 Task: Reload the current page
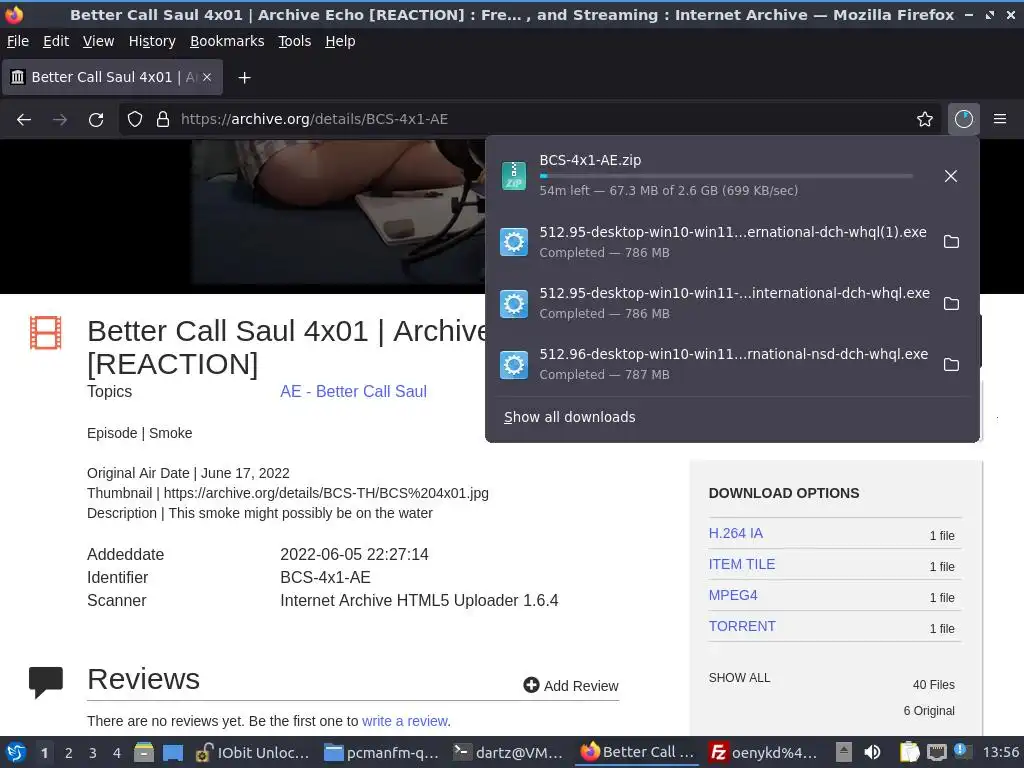(x=96, y=120)
